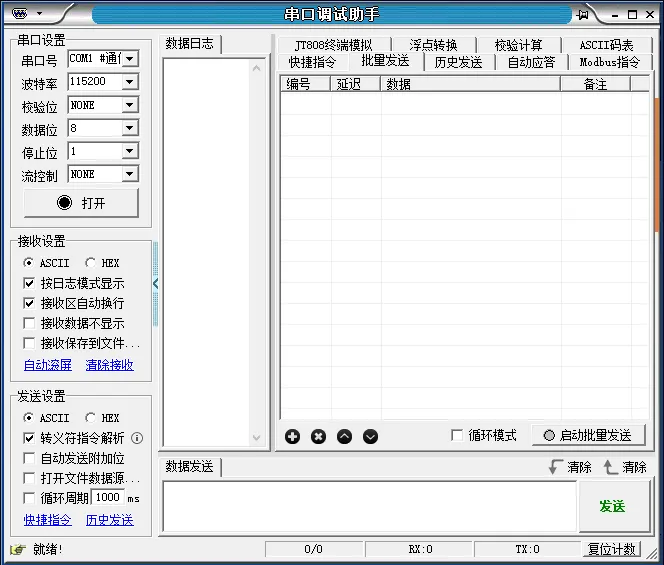Collapse left panel with the blue chevron
This screenshot has width=664, height=565.
pos(155,284)
